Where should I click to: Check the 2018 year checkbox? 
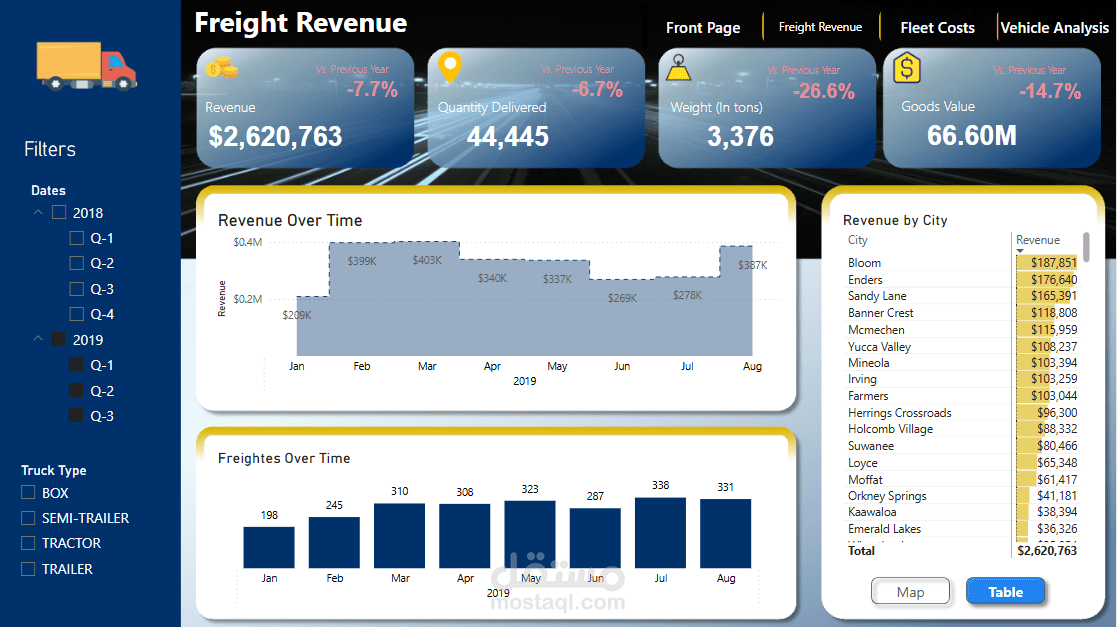[x=59, y=212]
